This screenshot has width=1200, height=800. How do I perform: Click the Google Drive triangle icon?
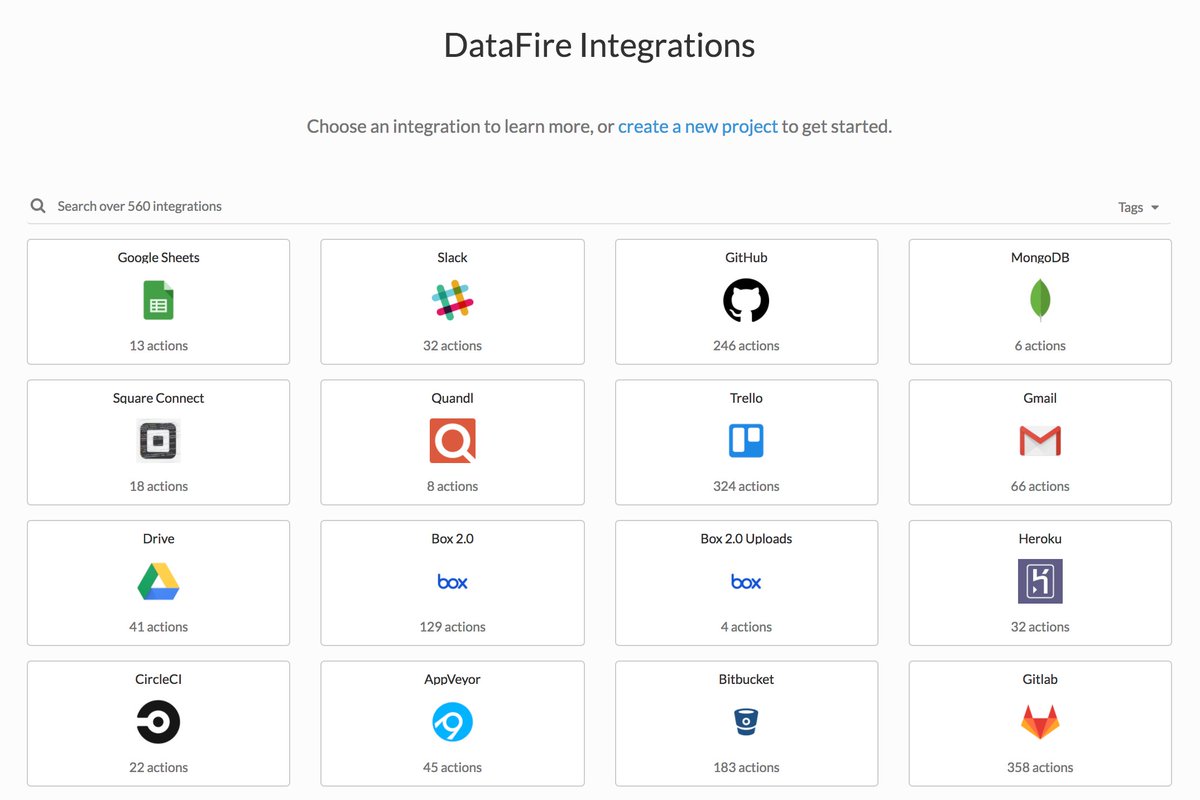158,582
